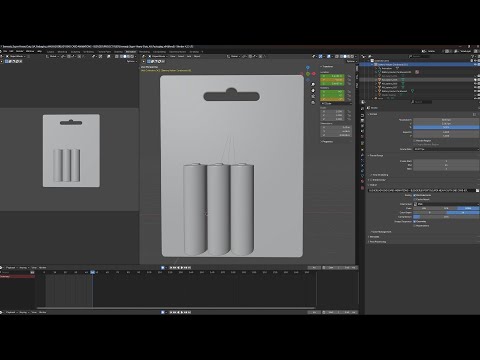This screenshot has width=480, height=360.
Task: Click the Frame Start field
Action: 446,161
